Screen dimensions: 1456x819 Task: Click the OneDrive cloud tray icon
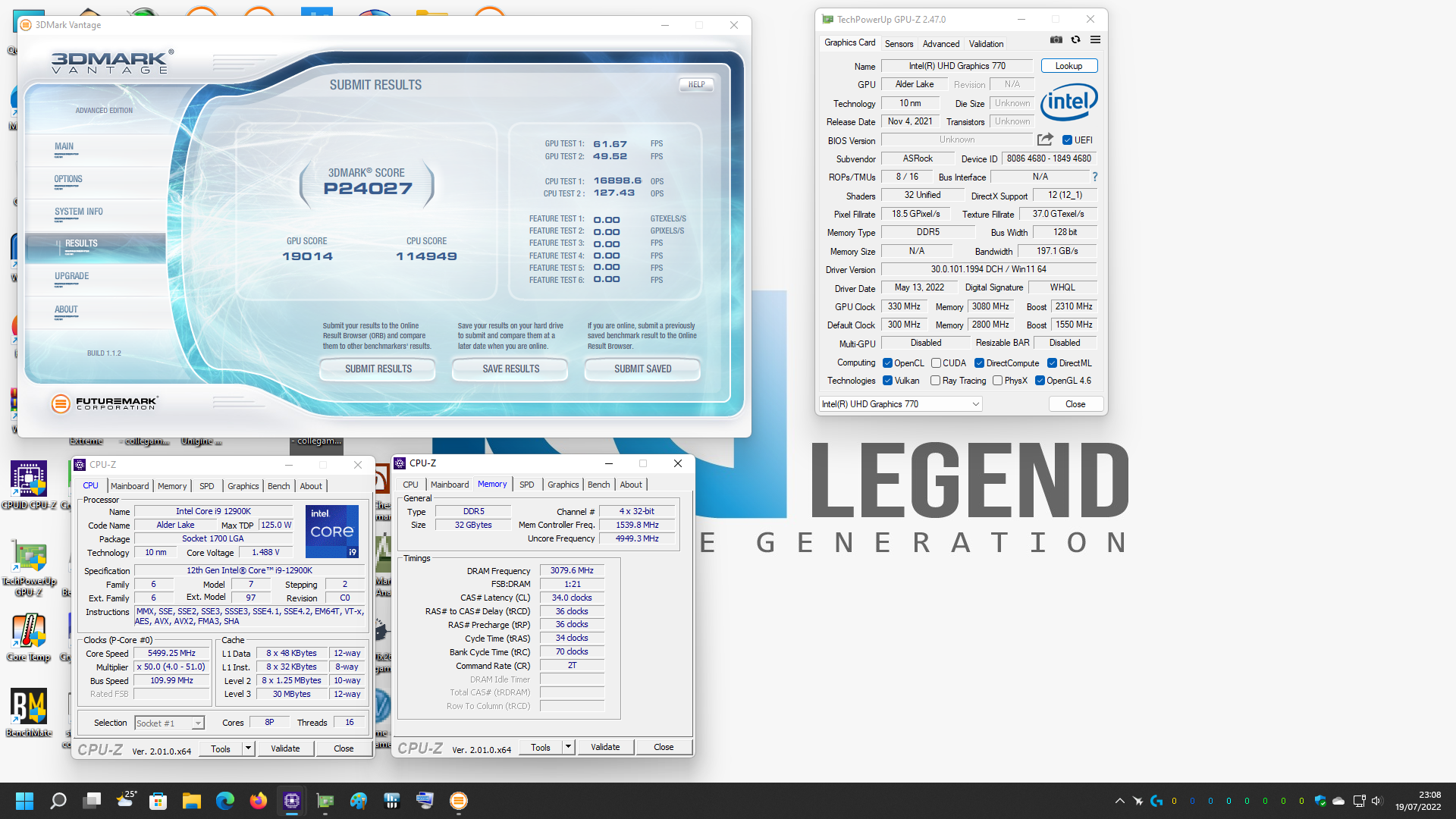1338,801
